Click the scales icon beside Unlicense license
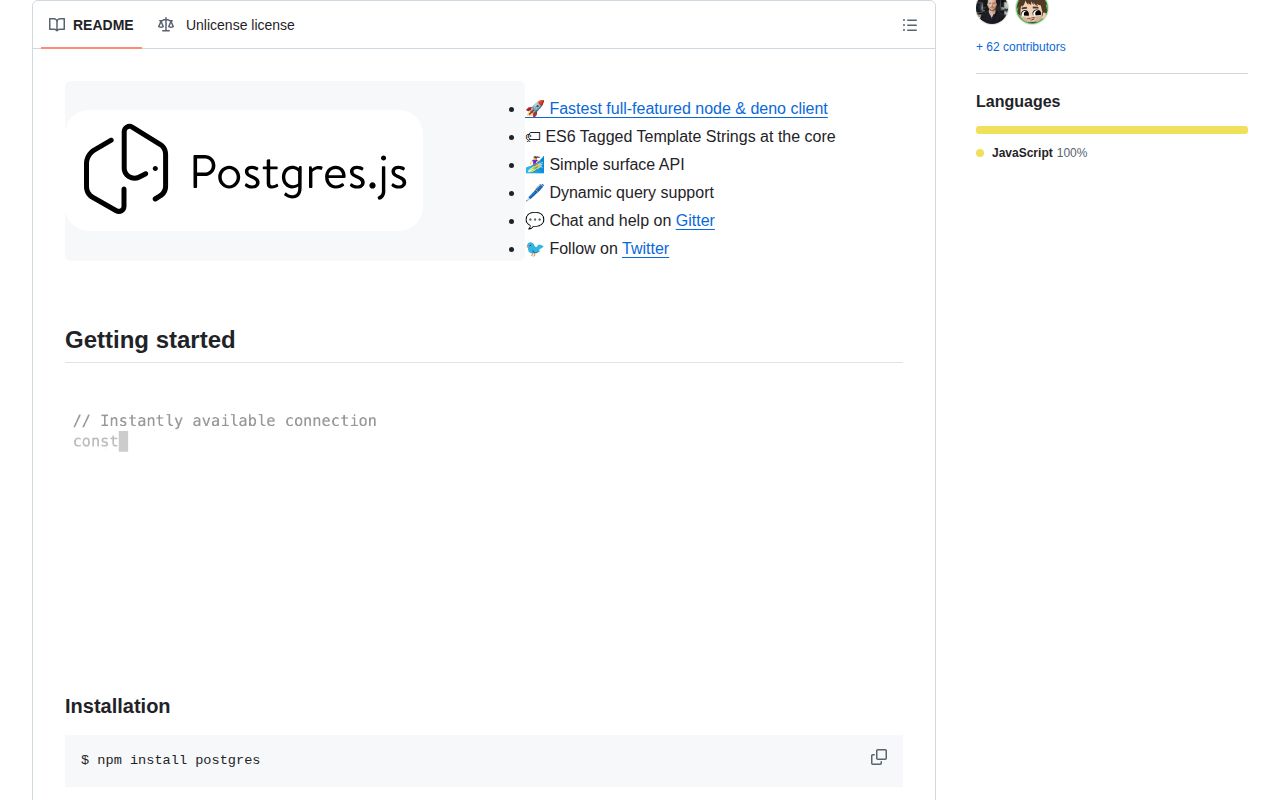The width and height of the screenshot is (1280, 800). pyautogui.click(x=166, y=25)
